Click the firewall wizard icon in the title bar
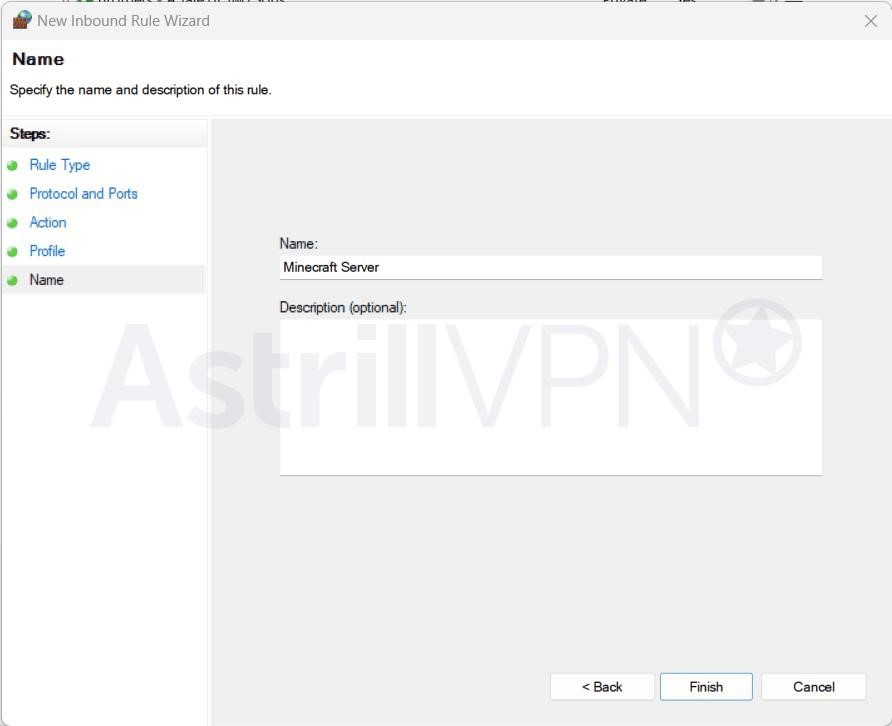This screenshot has height=726, width=892. tap(21, 20)
